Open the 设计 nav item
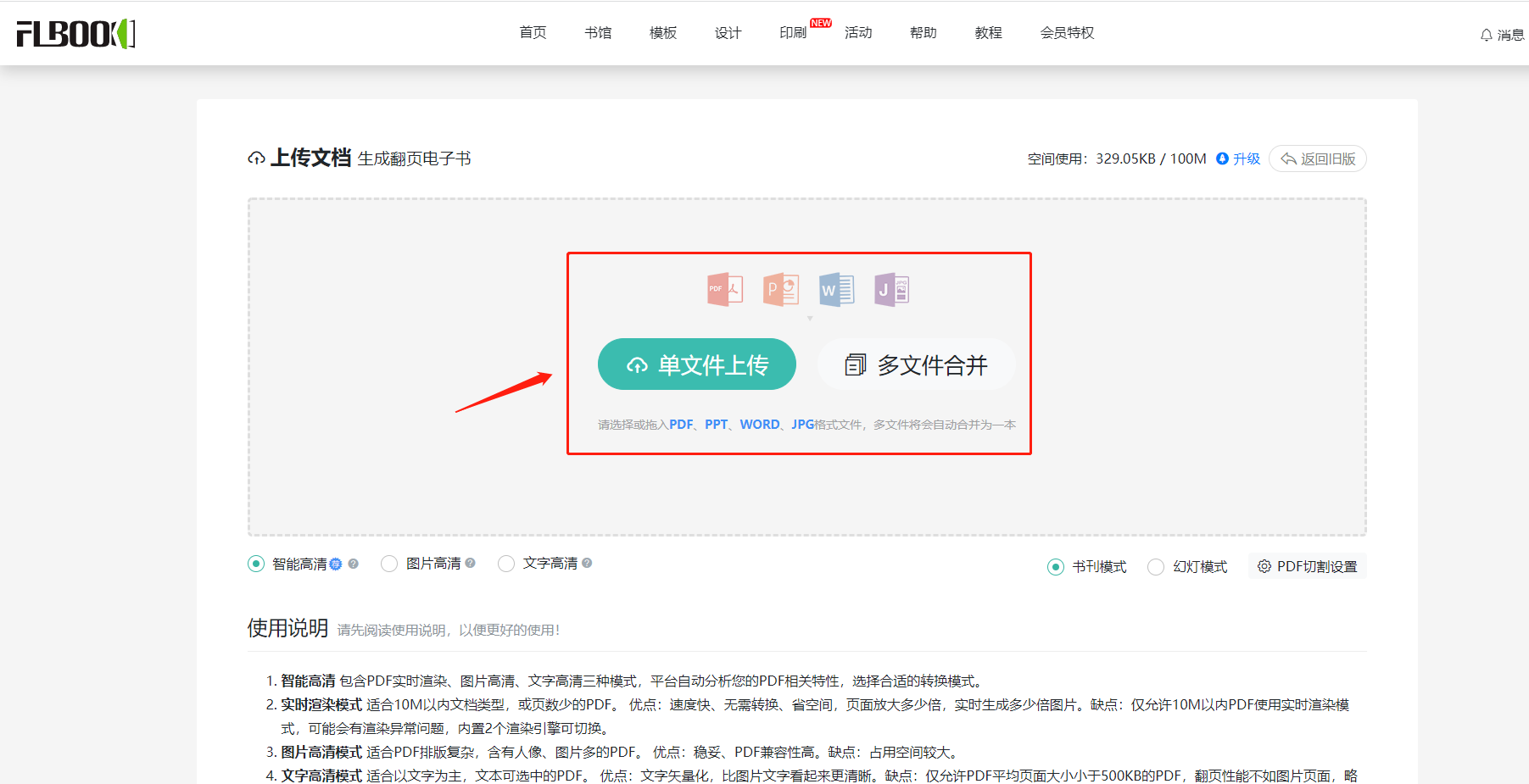The width and height of the screenshot is (1529, 784). (x=728, y=33)
